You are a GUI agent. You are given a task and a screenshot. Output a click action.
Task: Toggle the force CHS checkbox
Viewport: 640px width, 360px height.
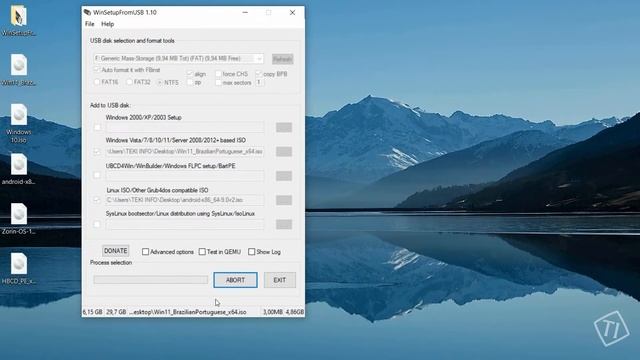pyautogui.click(x=218, y=74)
